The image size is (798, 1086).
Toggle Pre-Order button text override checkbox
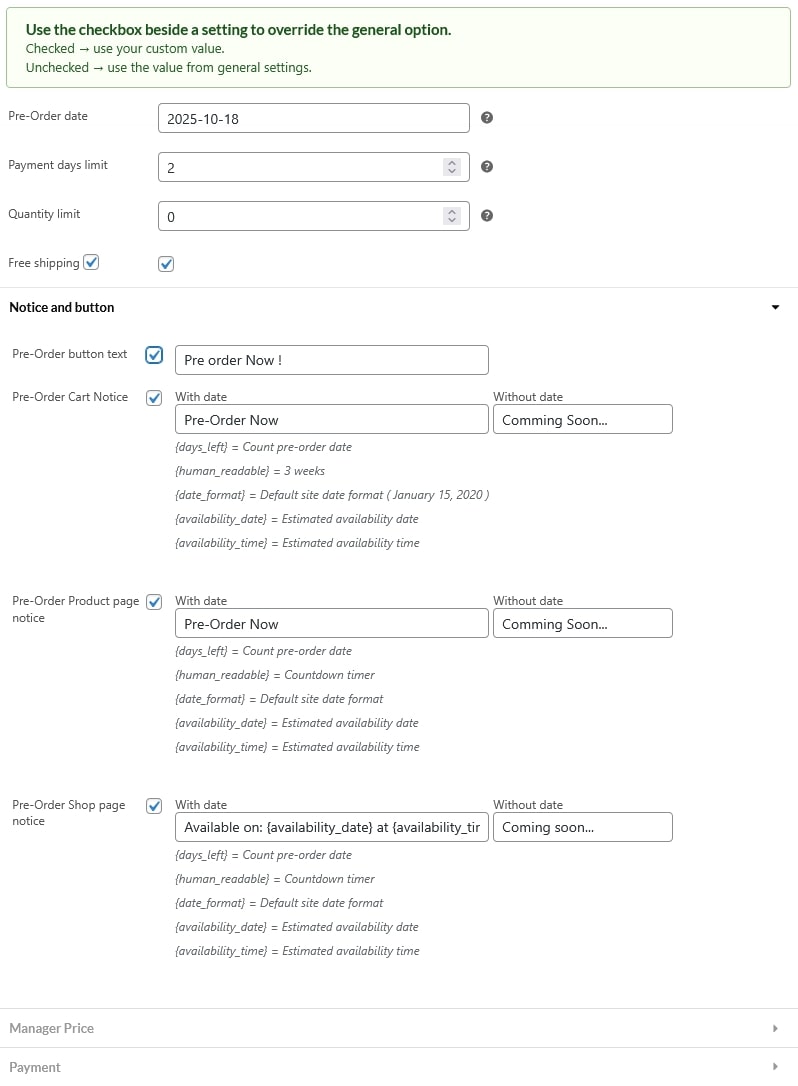click(x=154, y=355)
